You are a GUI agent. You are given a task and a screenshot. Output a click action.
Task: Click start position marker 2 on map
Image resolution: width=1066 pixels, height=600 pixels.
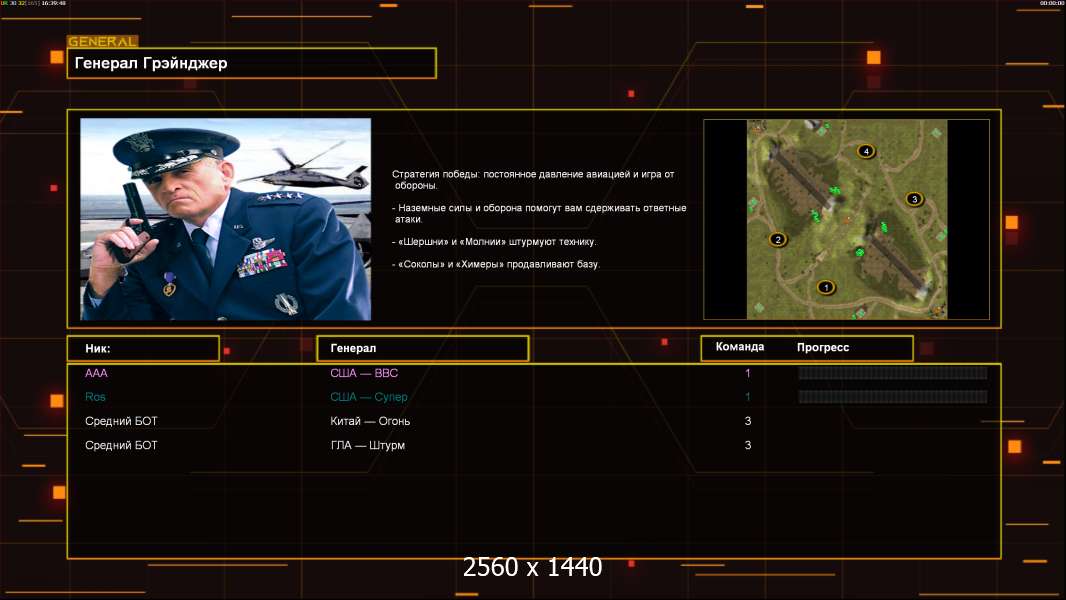click(x=777, y=239)
